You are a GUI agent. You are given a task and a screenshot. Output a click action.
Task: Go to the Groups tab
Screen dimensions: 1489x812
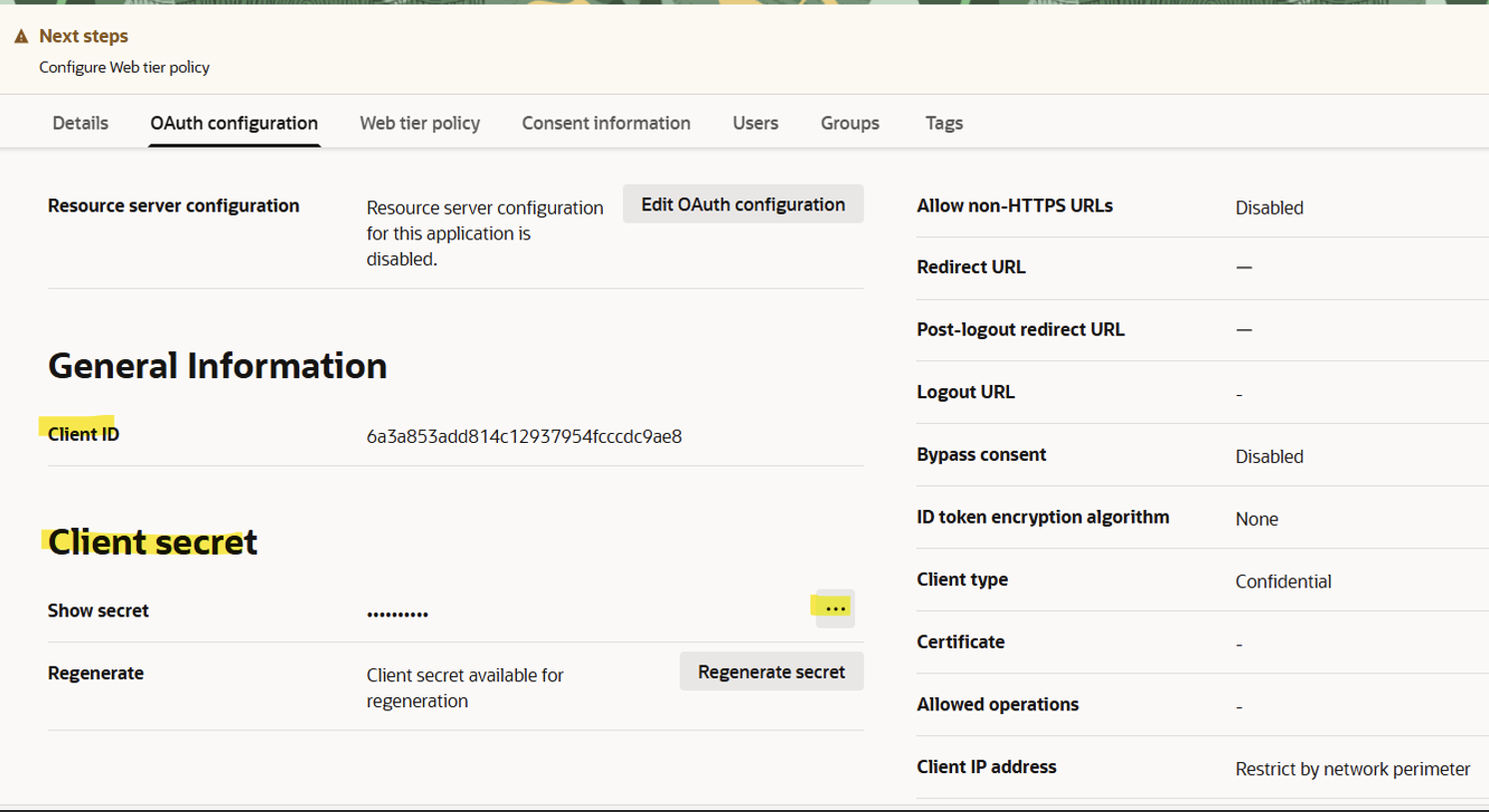coord(849,123)
